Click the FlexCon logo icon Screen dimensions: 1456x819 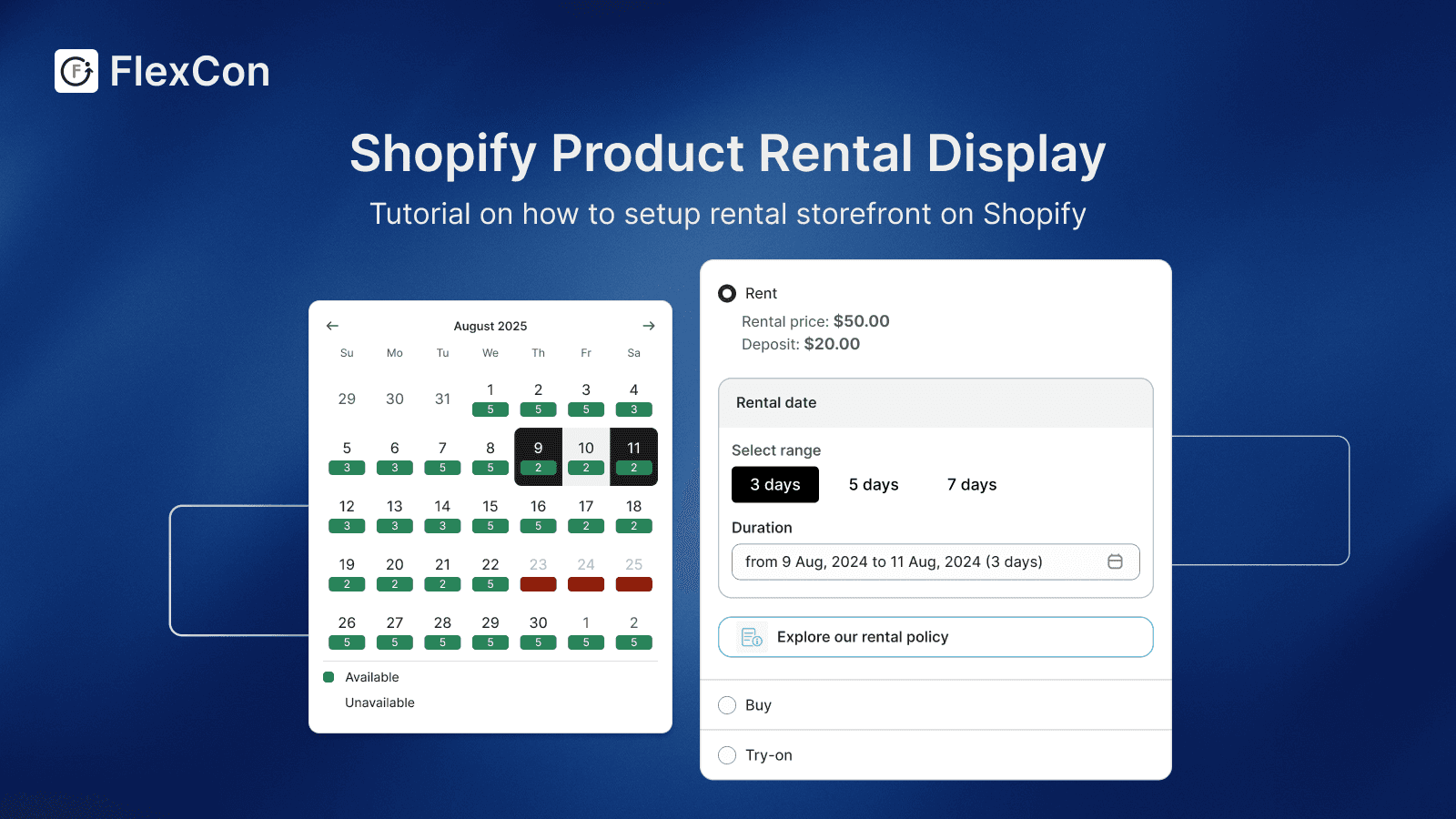(x=76, y=71)
